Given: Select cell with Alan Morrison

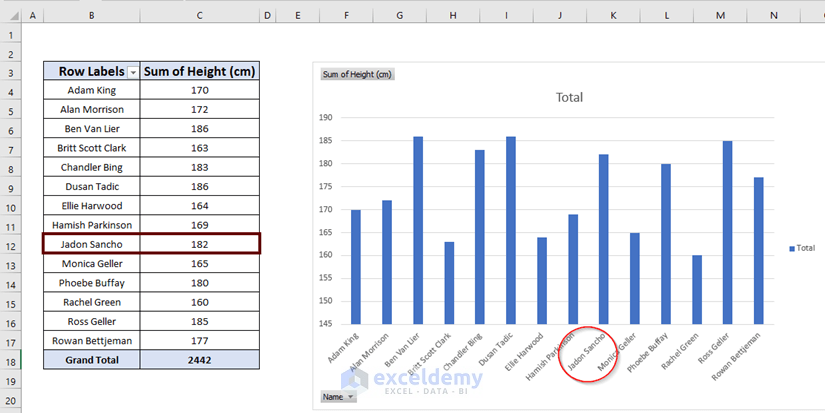Looking at the screenshot, I should pyautogui.click(x=92, y=109).
